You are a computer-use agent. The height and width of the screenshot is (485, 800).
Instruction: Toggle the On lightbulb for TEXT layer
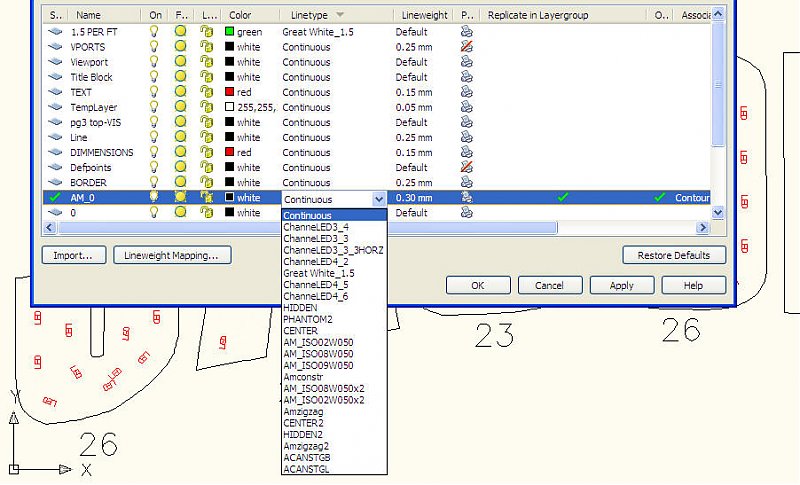[x=155, y=92]
